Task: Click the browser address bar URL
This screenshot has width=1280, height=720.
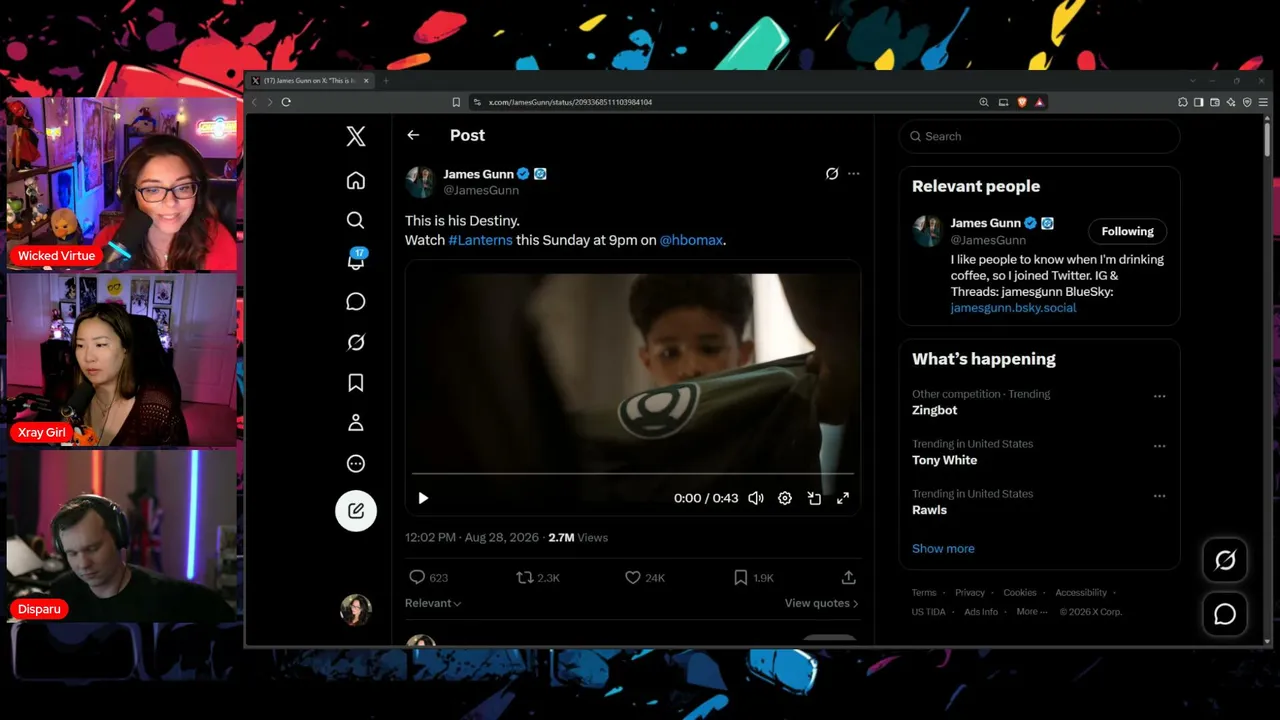Action: click(x=570, y=102)
